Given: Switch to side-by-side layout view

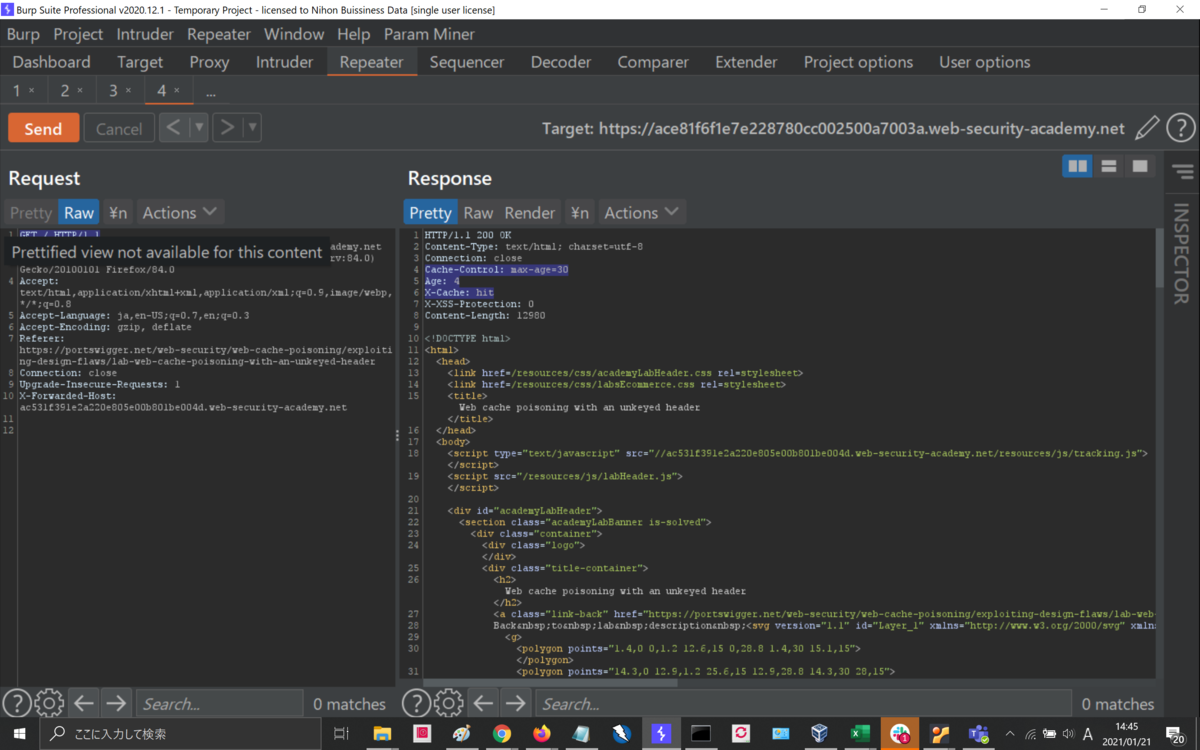Looking at the screenshot, I should click(x=1077, y=166).
